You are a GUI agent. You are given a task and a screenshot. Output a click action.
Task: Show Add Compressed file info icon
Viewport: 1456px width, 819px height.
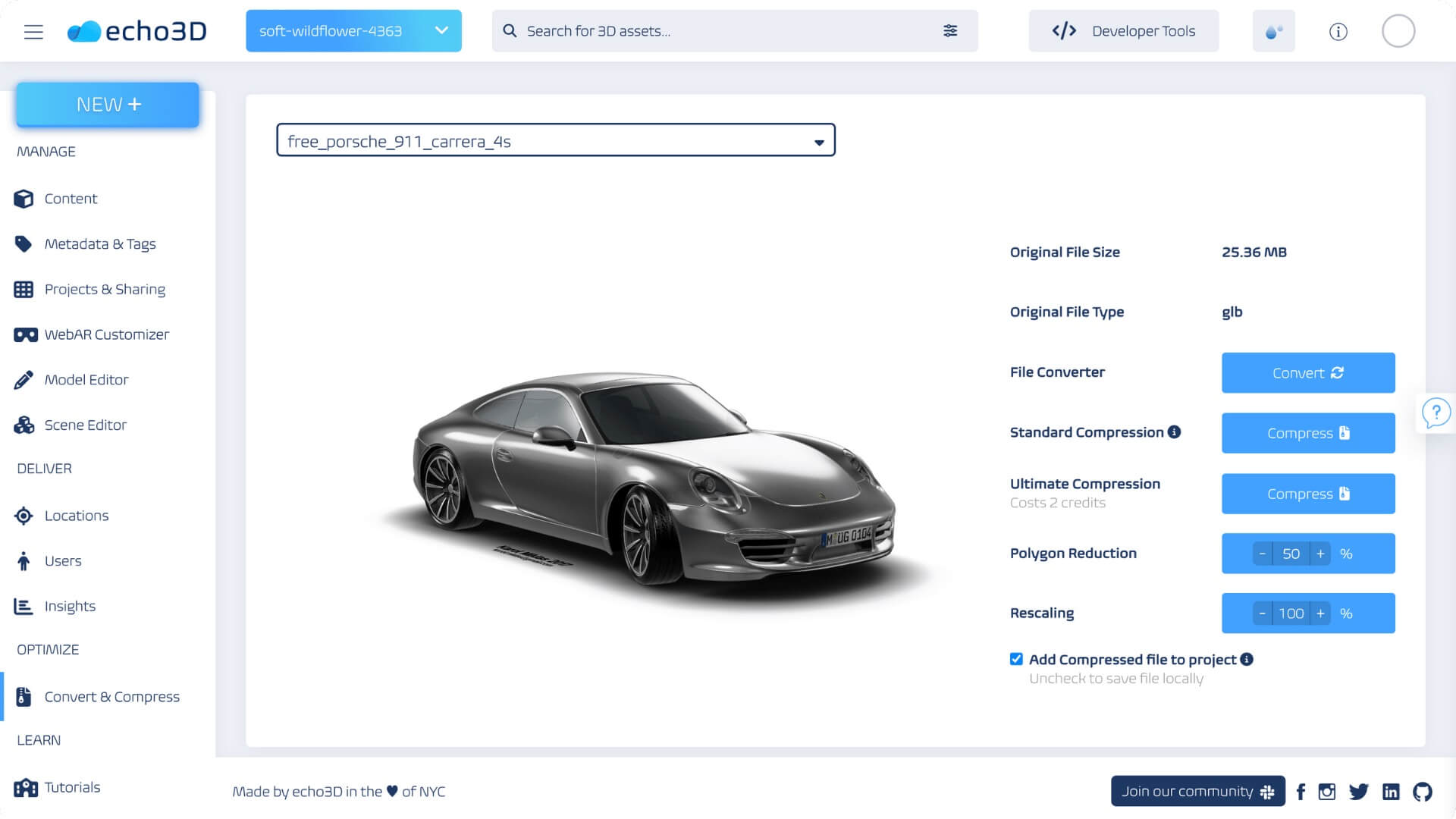[1247, 660]
